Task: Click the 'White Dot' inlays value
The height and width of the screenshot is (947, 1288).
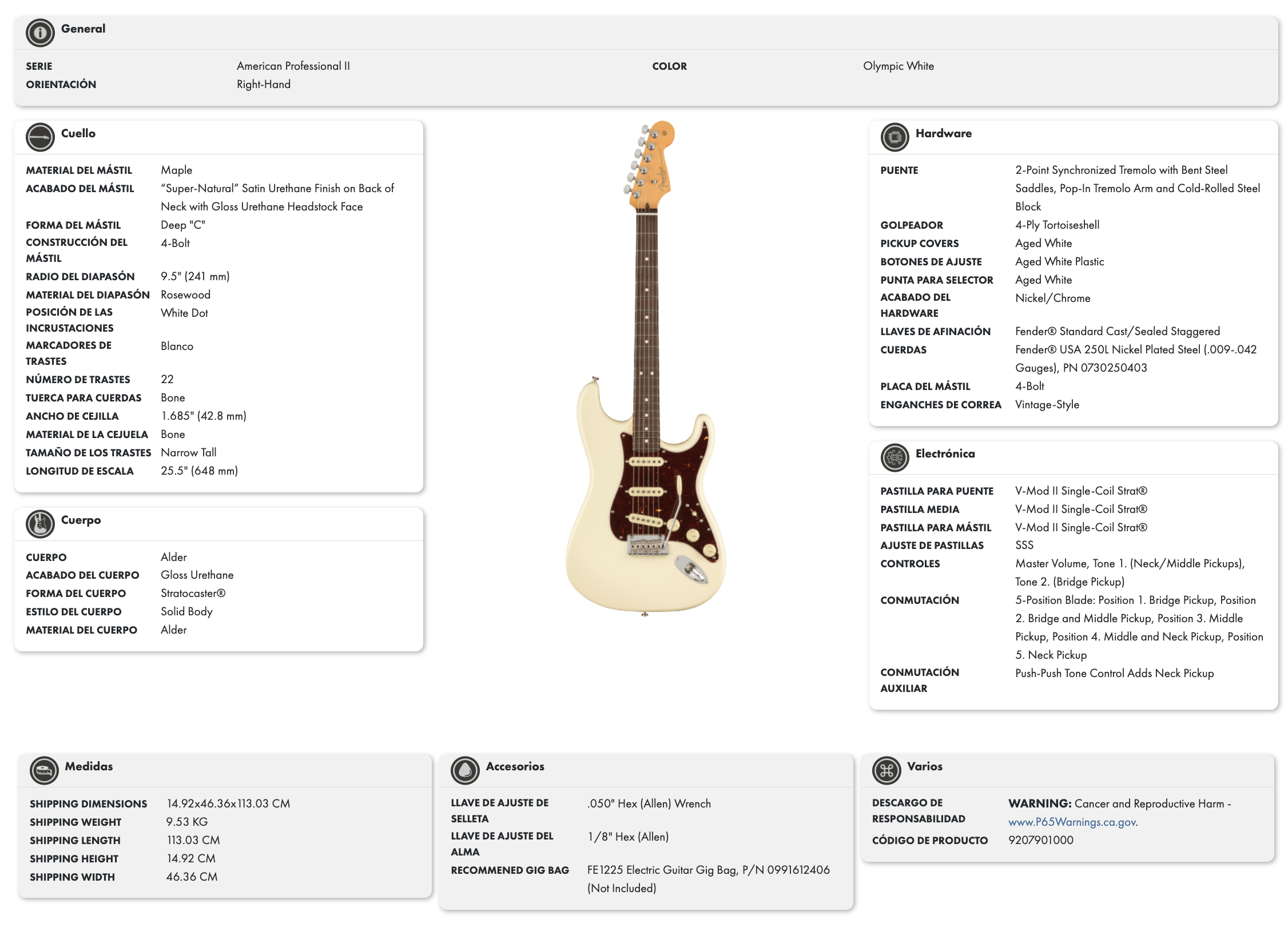Action: (185, 313)
